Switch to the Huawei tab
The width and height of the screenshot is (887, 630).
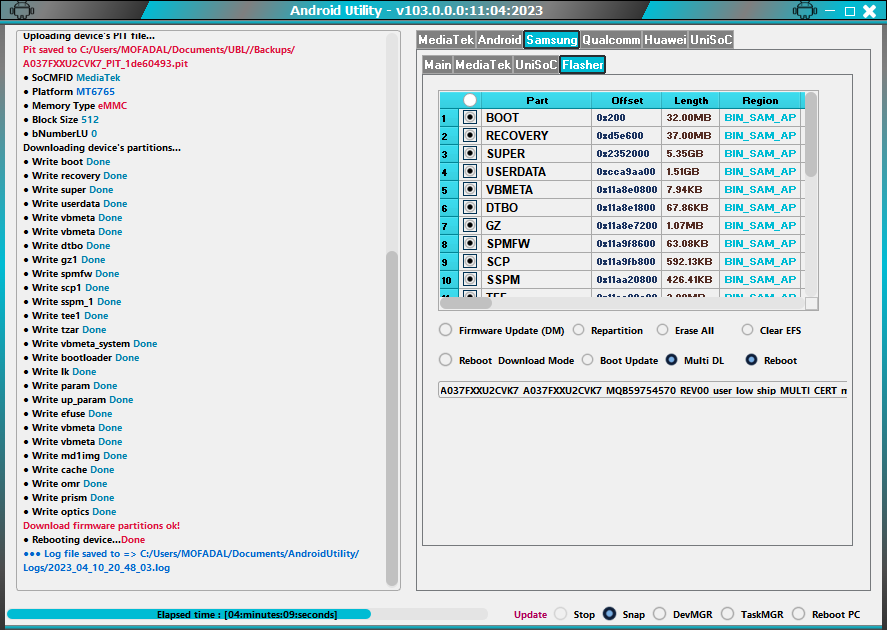(665, 40)
